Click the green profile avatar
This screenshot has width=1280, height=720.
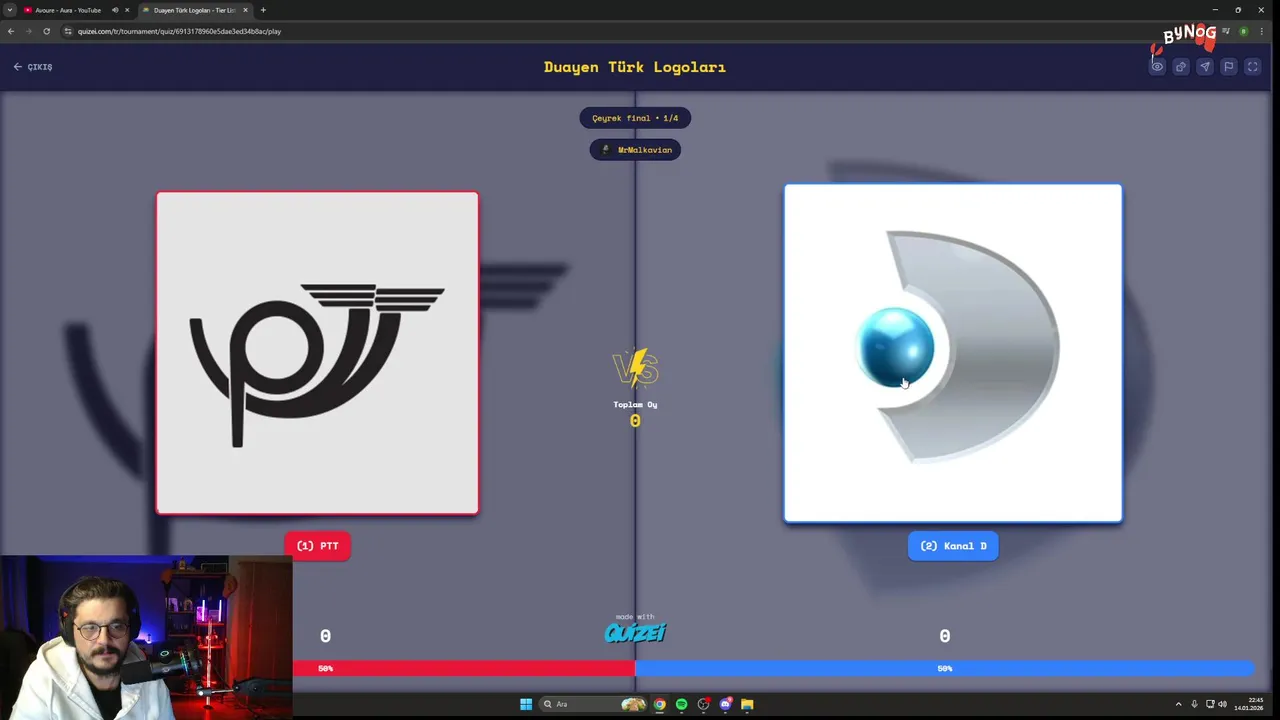(x=1244, y=31)
